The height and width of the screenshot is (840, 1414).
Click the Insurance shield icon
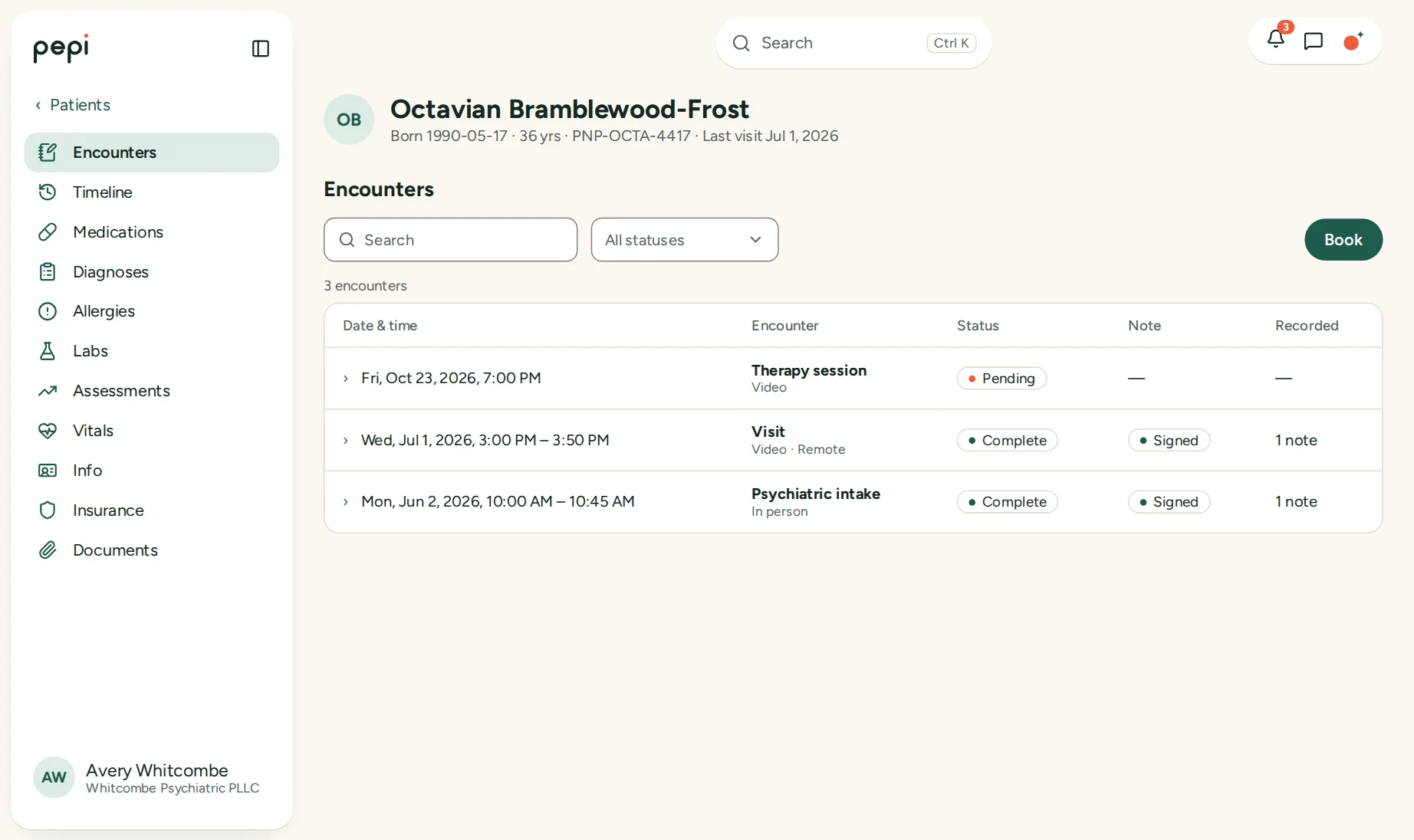48,510
